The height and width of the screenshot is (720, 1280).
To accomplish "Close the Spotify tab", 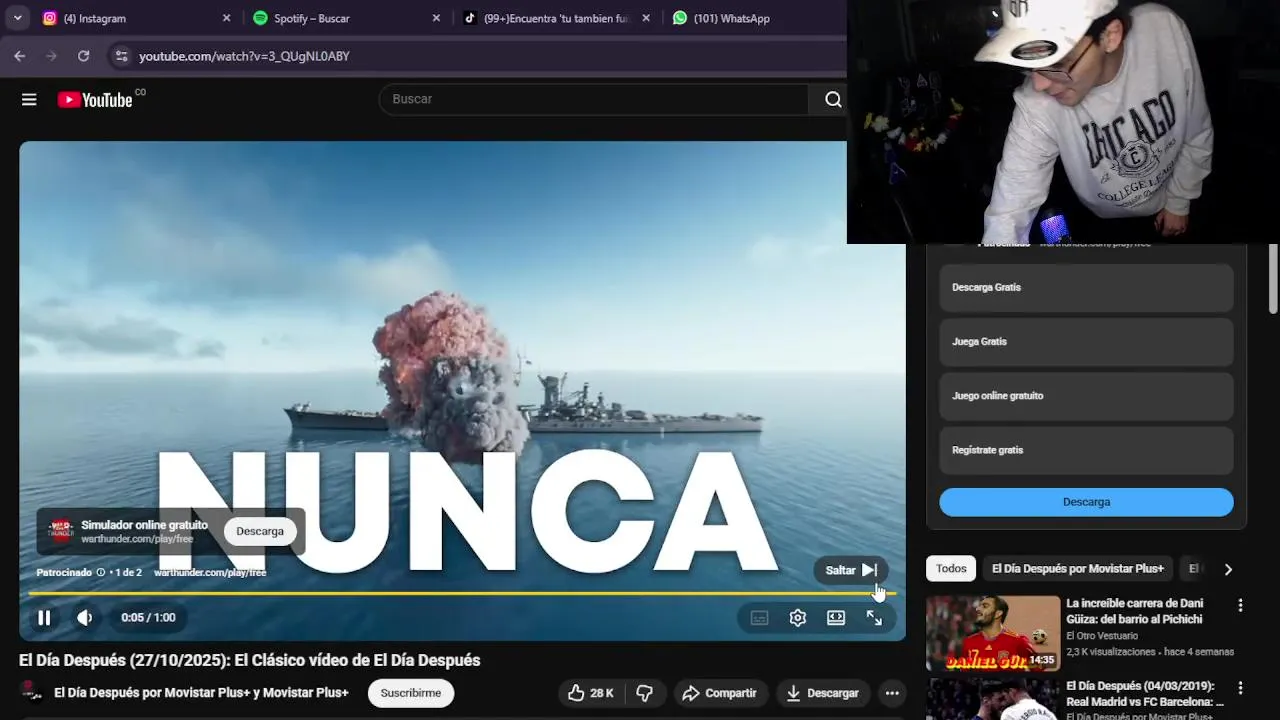I will click(x=436, y=18).
